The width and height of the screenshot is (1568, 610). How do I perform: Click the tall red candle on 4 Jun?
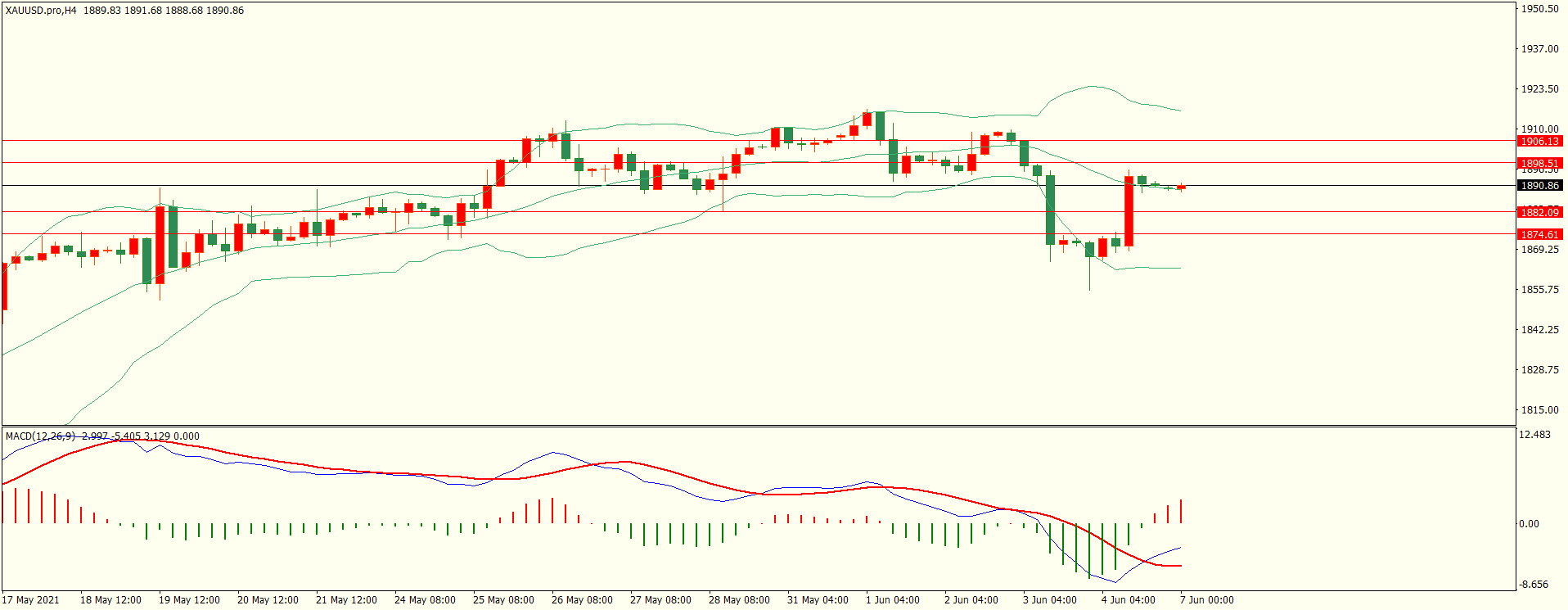click(x=1129, y=211)
